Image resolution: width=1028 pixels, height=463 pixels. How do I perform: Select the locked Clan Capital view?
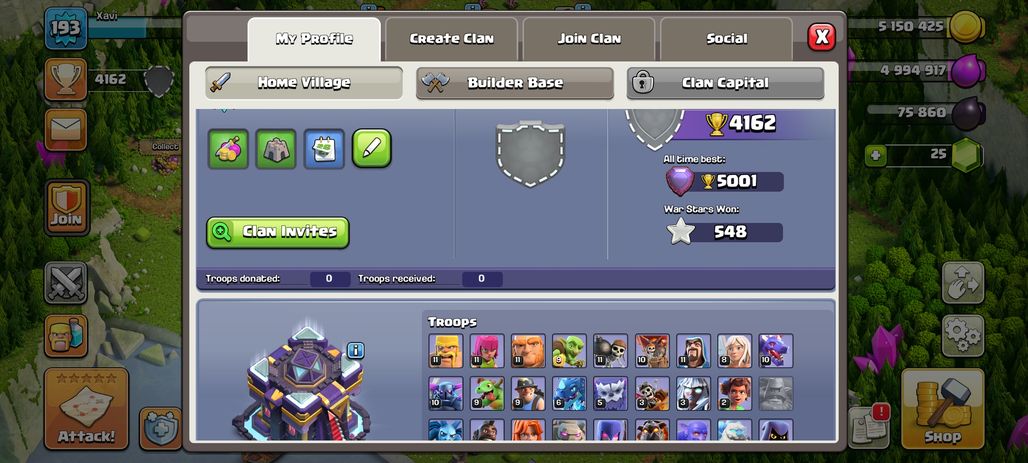(x=725, y=83)
